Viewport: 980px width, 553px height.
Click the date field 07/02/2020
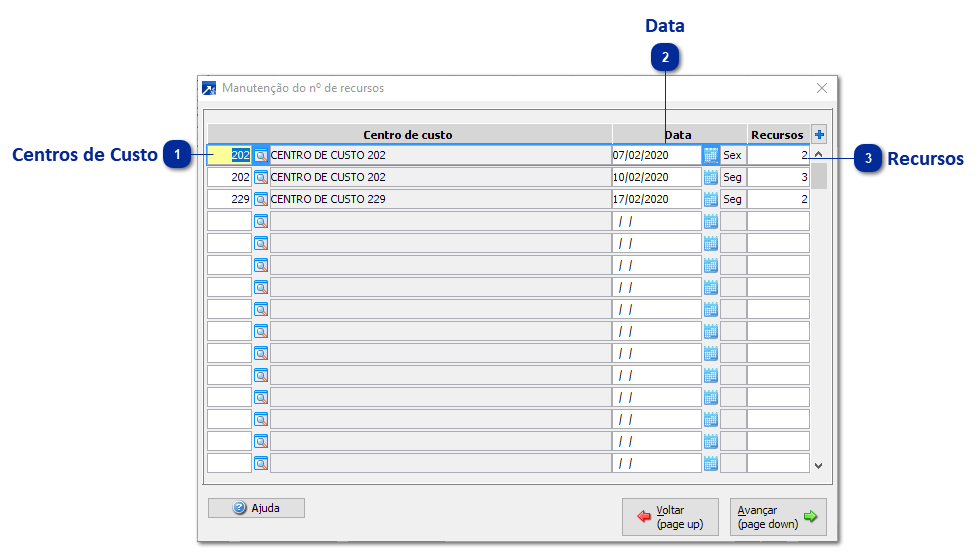tap(656, 155)
